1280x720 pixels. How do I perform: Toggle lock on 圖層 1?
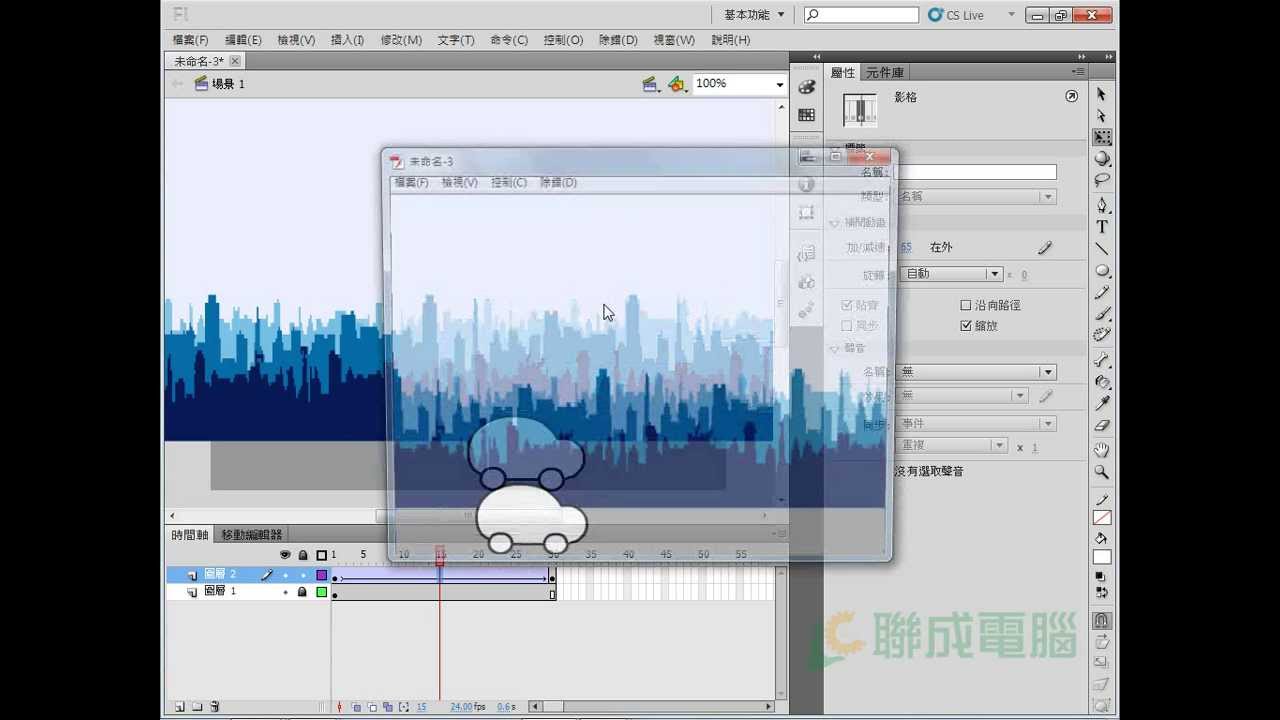tap(302, 592)
